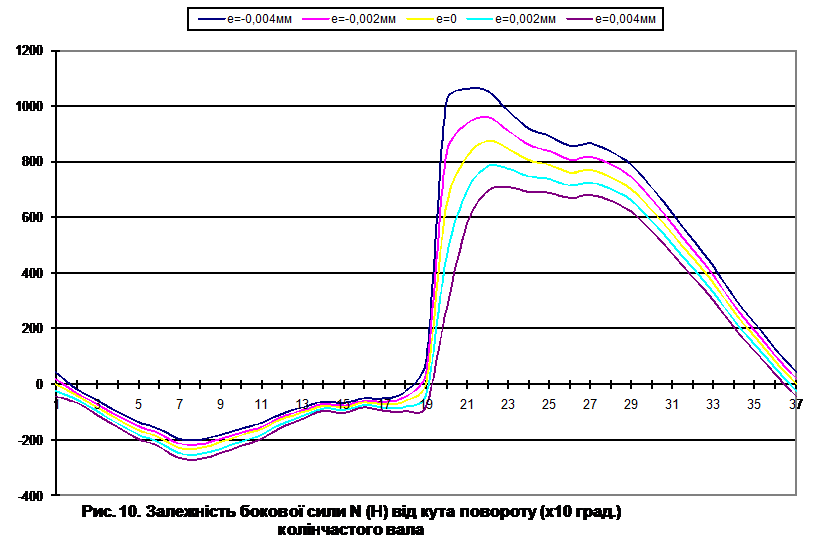Click x-axis label 5

(139, 404)
